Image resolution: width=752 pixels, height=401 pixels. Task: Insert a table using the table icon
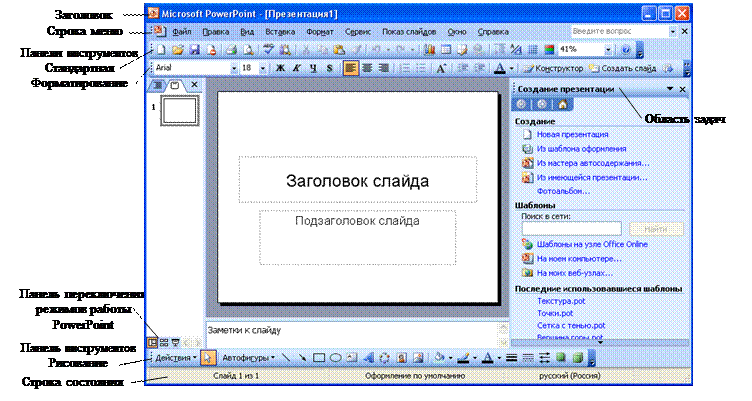click(x=446, y=49)
